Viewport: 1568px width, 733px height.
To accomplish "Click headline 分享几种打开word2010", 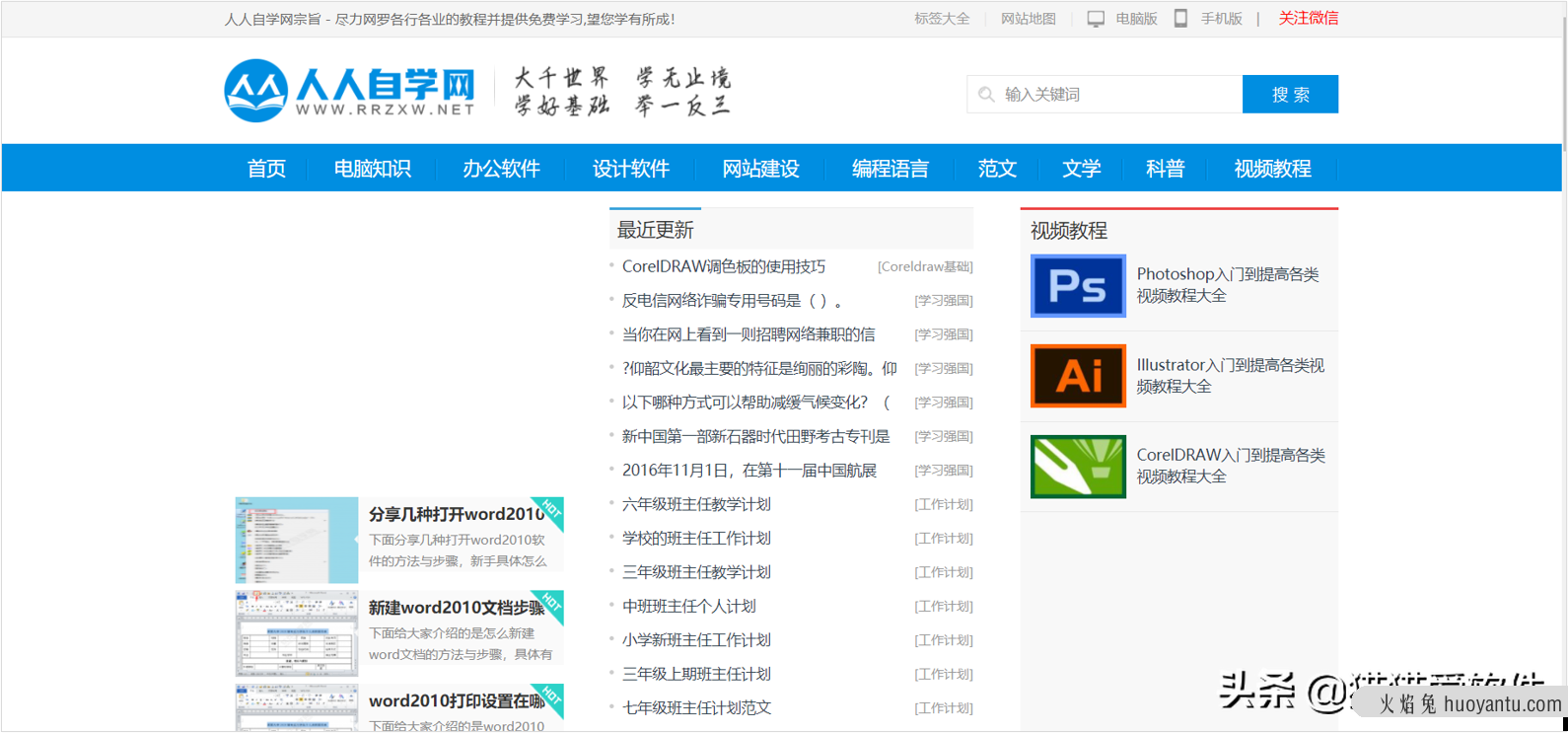I will coord(456,514).
